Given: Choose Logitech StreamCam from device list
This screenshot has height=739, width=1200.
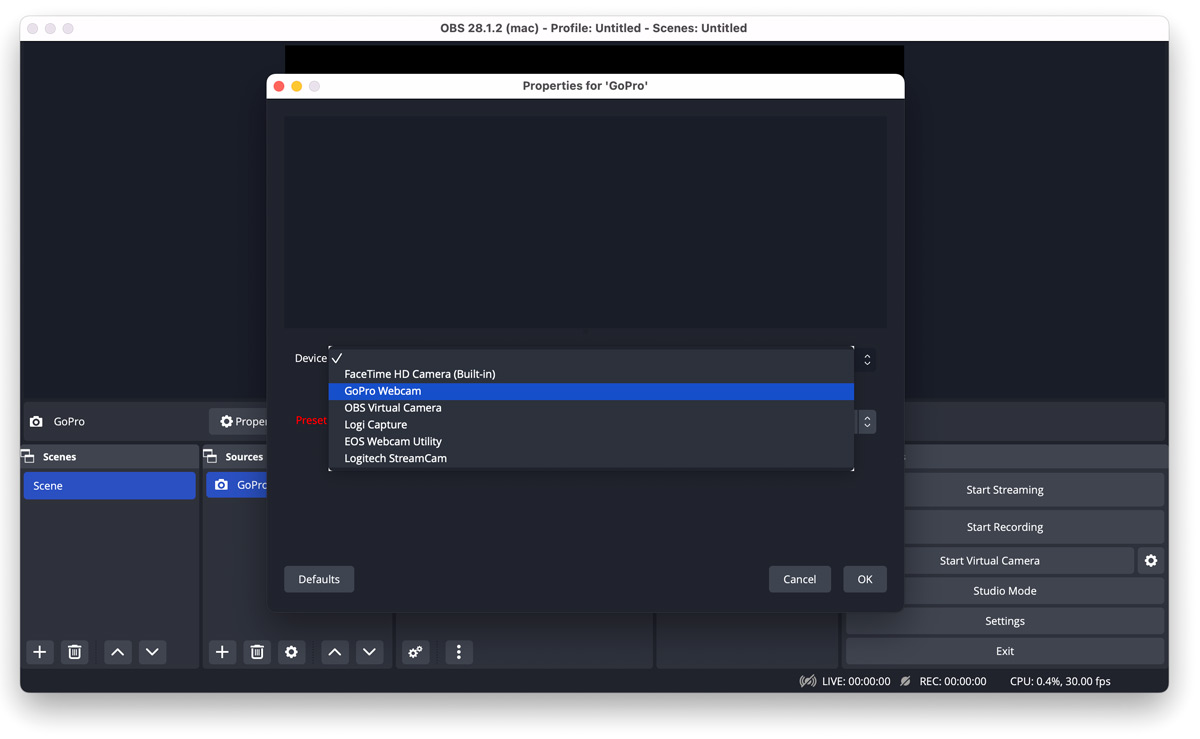Looking at the screenshot, I should click(395, 458).
